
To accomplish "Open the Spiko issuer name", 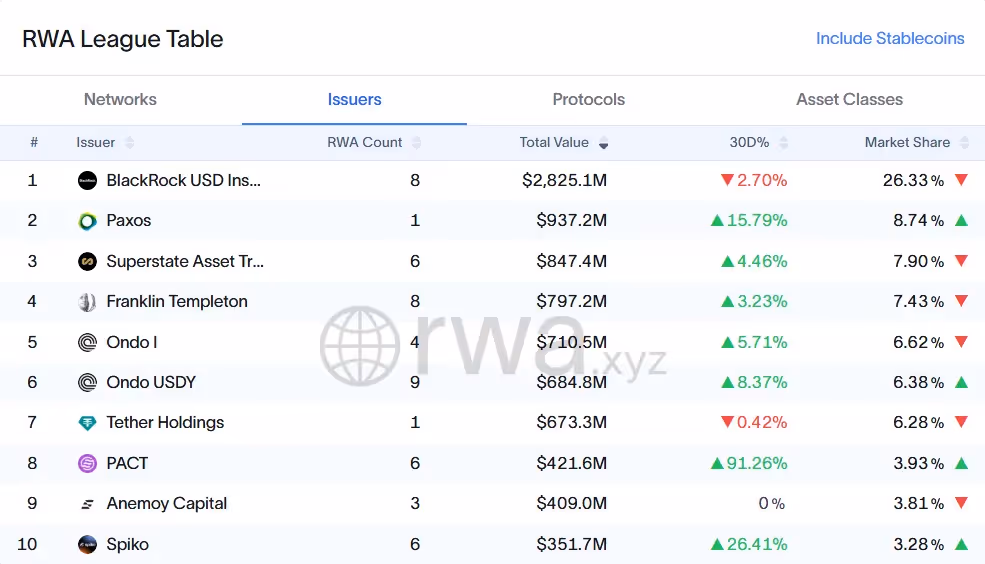I will [x=128, y=544].
